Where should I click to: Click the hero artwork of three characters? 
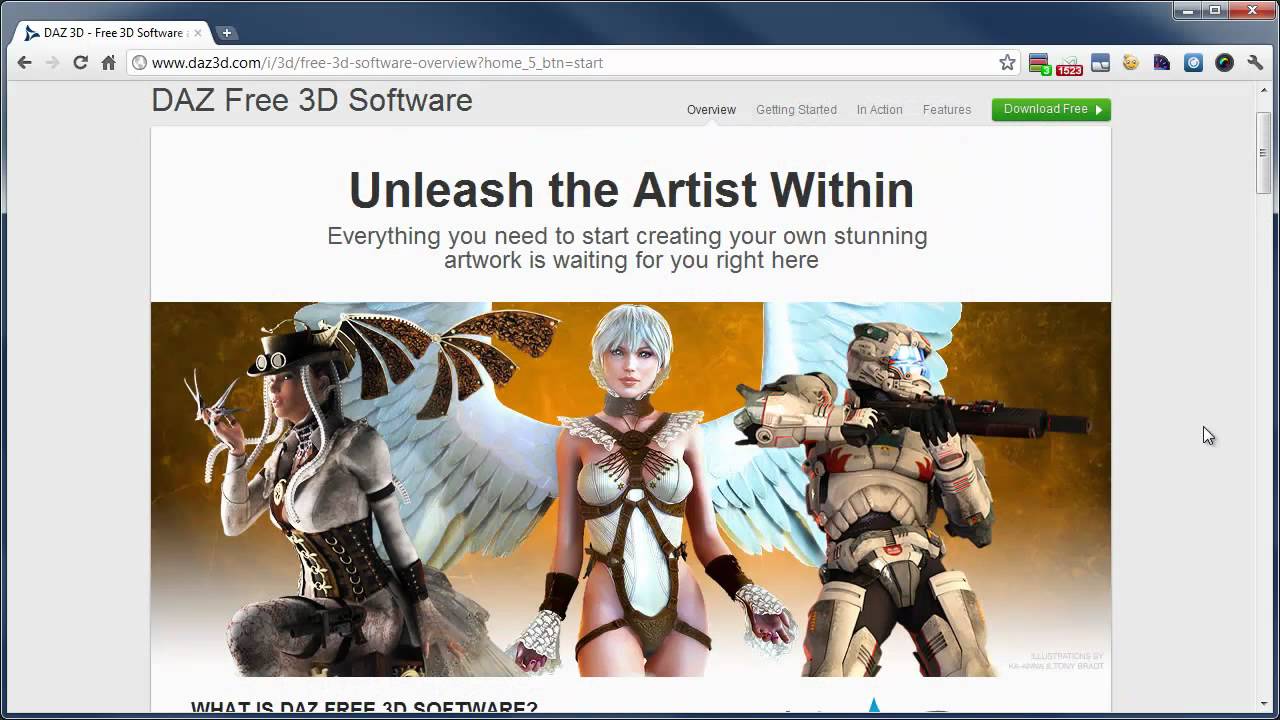pyautogui.click(x=631, y=489)
